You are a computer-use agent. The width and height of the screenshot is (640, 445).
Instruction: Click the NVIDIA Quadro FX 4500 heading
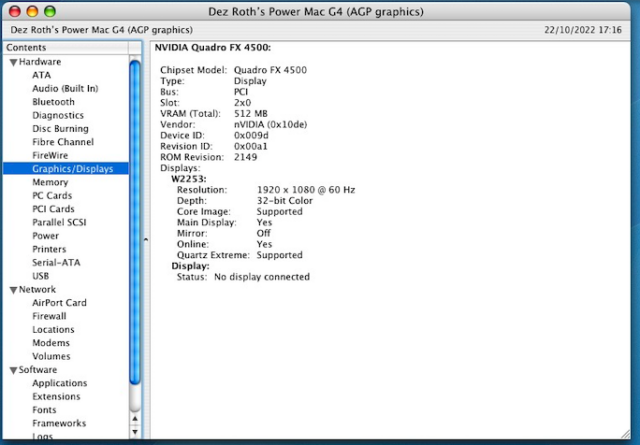tap(213, 48)
